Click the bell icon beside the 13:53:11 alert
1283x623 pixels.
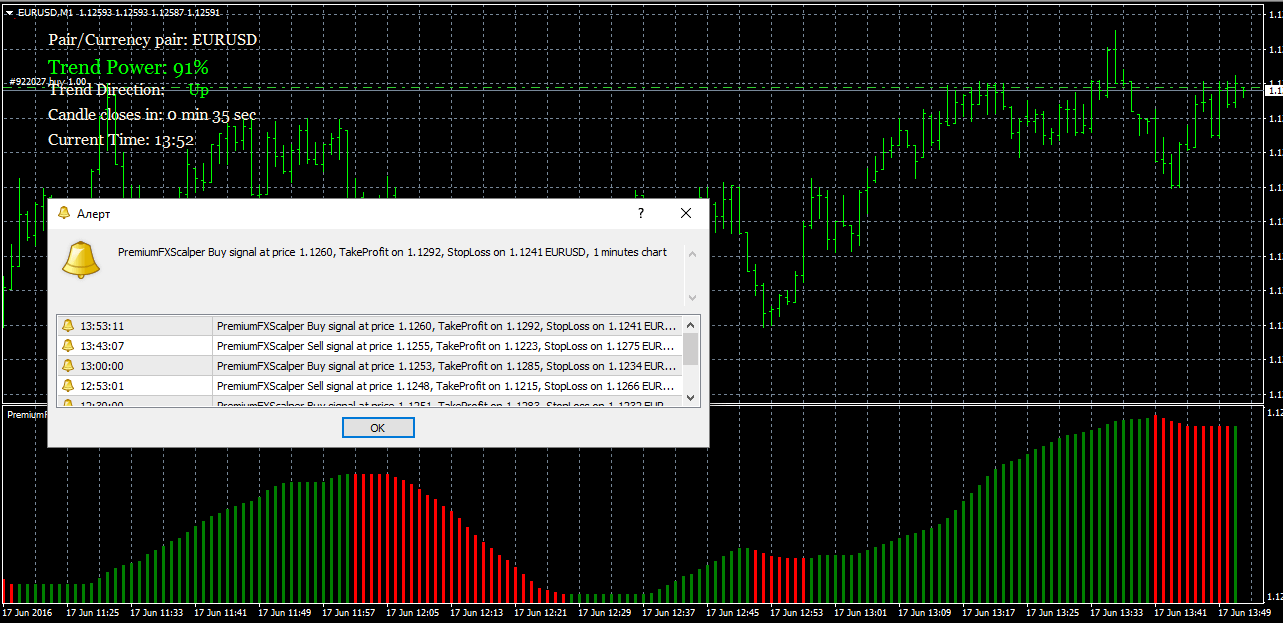(68, 326)
